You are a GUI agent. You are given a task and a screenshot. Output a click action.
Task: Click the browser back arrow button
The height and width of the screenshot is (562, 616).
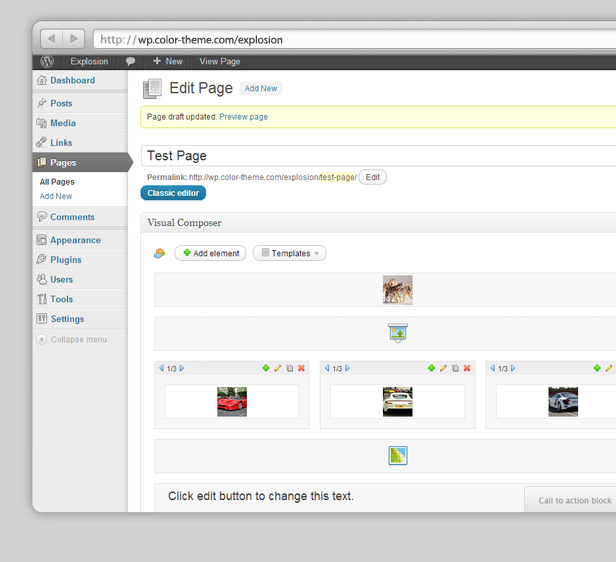(x=51, y=39)
